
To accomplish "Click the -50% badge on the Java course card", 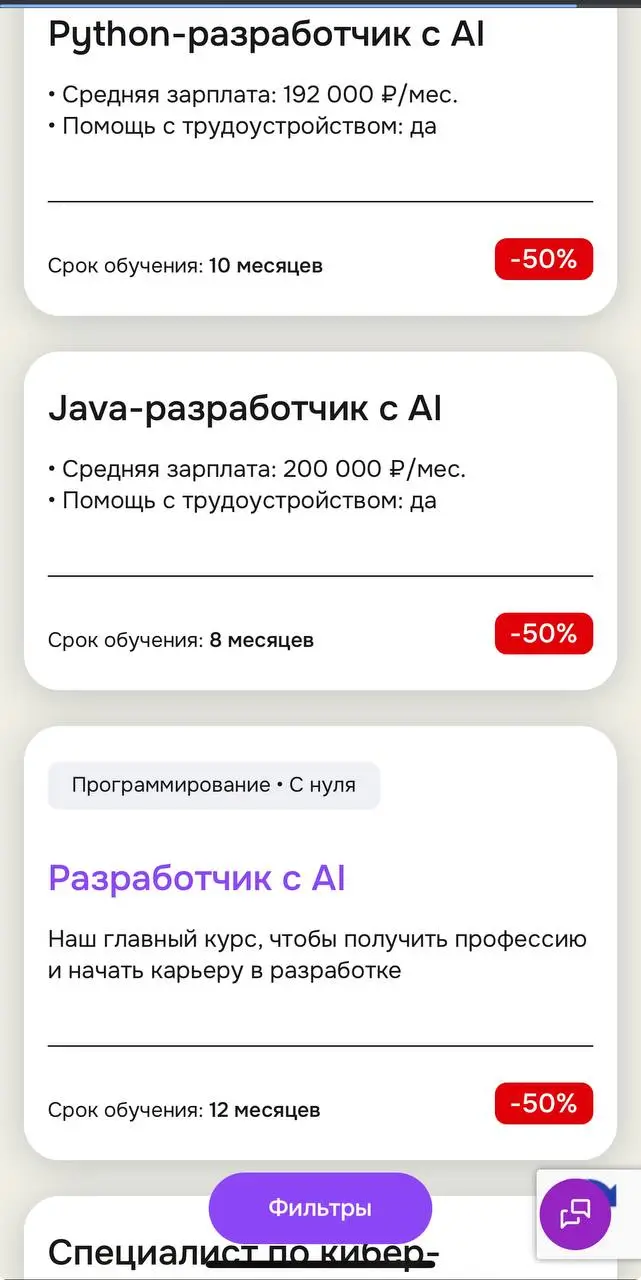I will click(543, 632).
